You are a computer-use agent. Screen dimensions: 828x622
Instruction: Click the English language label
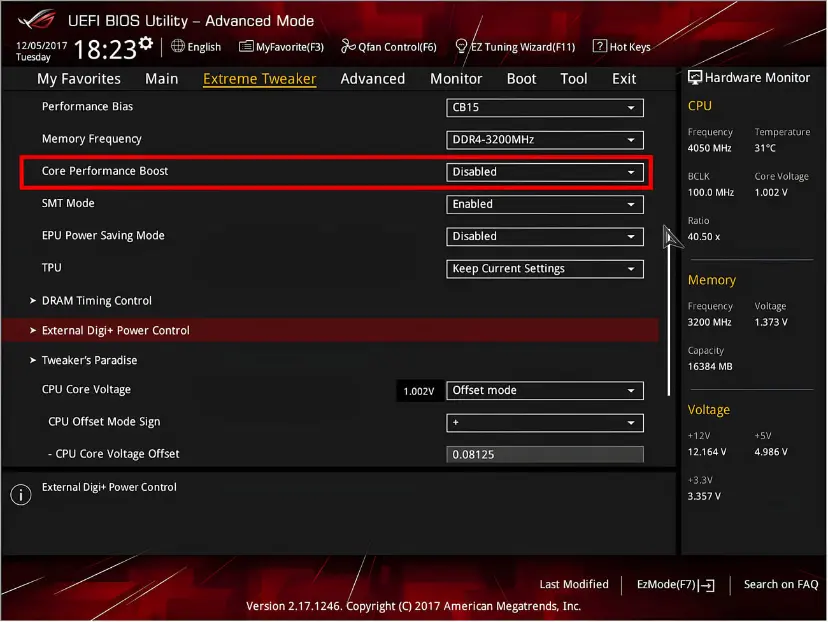pyautogui.click(x=204, y=47)
